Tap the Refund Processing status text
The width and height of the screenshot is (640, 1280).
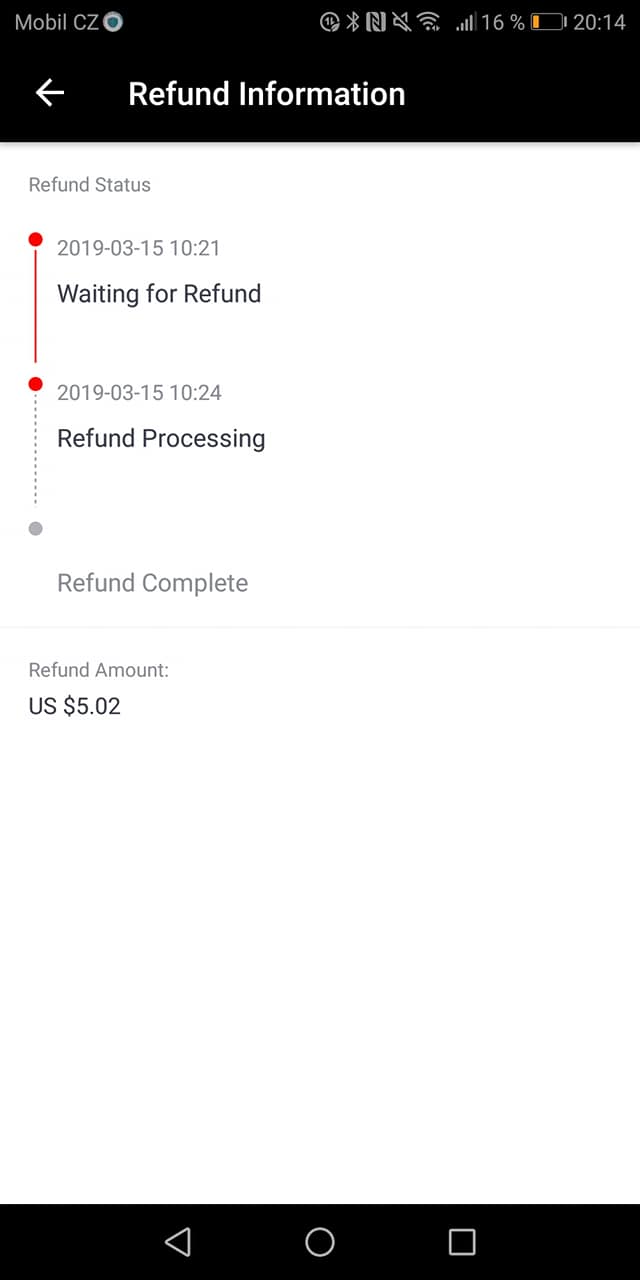pos(161,438)
